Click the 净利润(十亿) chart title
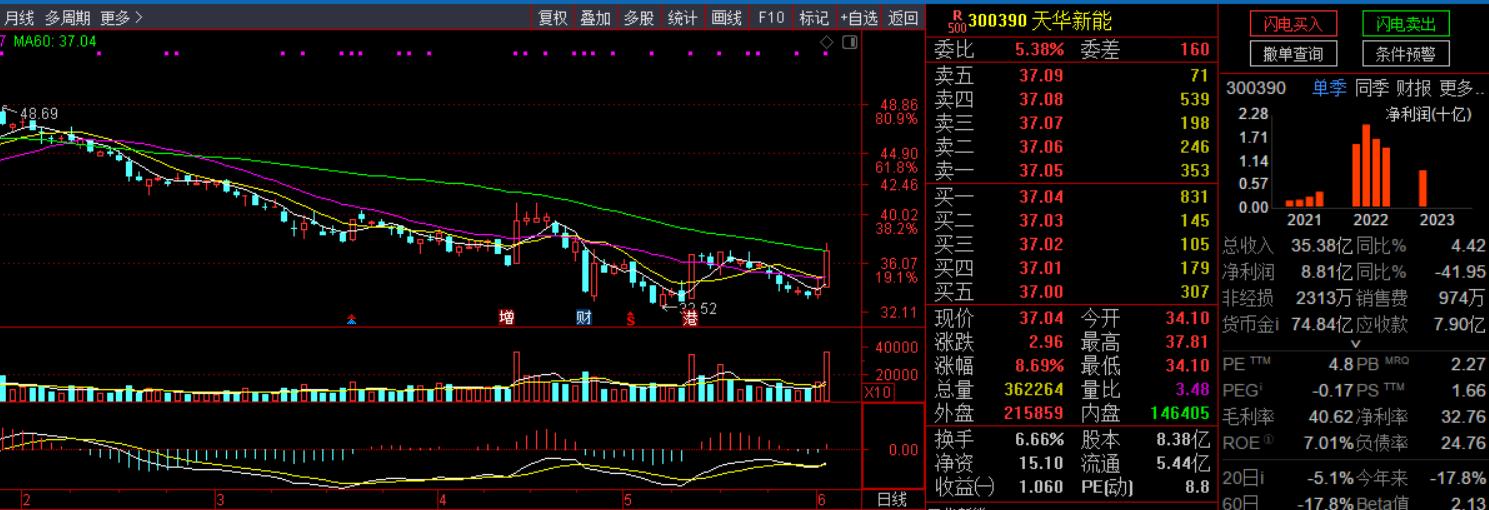Viewport: 1489px width, 510px height. [1428, 115]
